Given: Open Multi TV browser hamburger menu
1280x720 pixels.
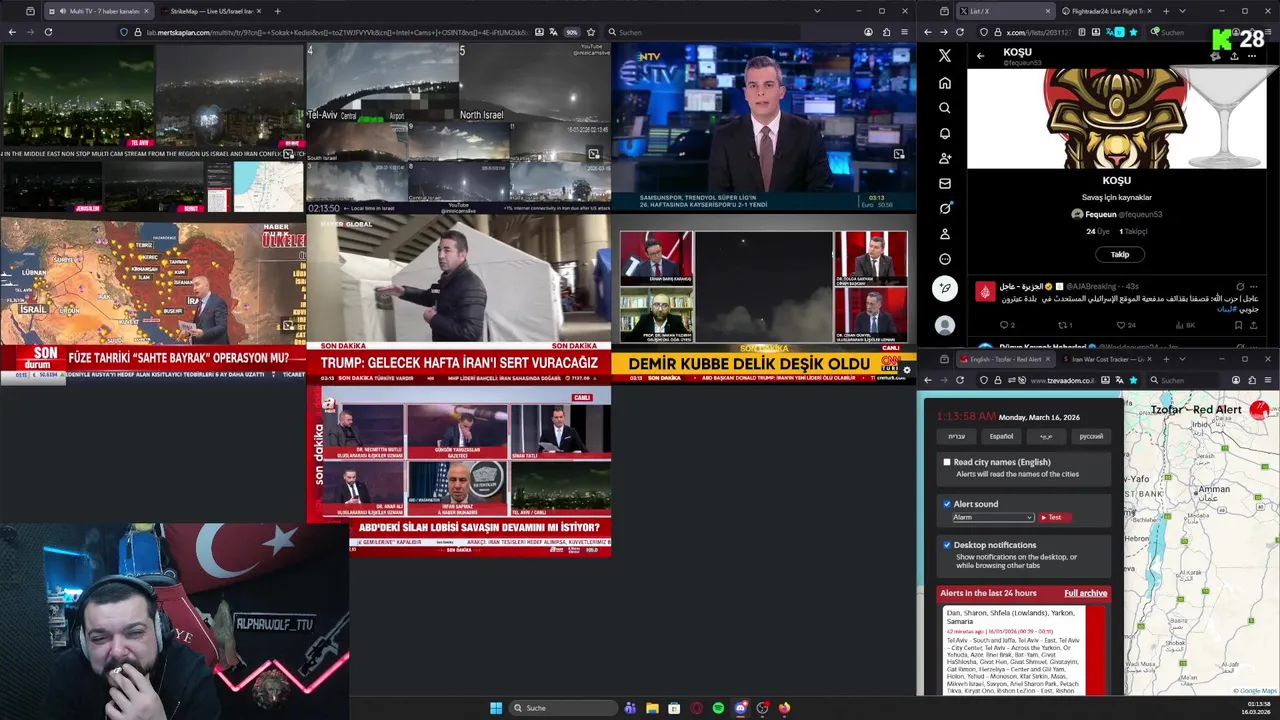Looking at the screenshot, I should pos(905,32).
